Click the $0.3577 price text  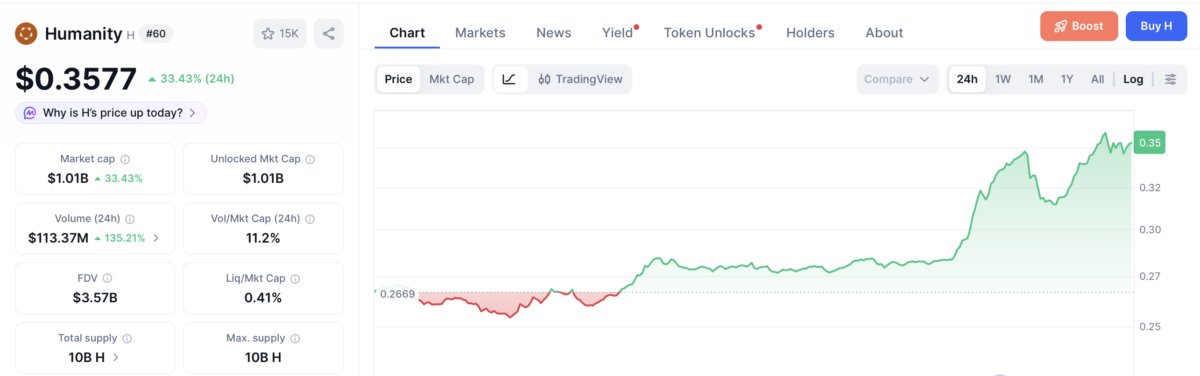point(76,79)
